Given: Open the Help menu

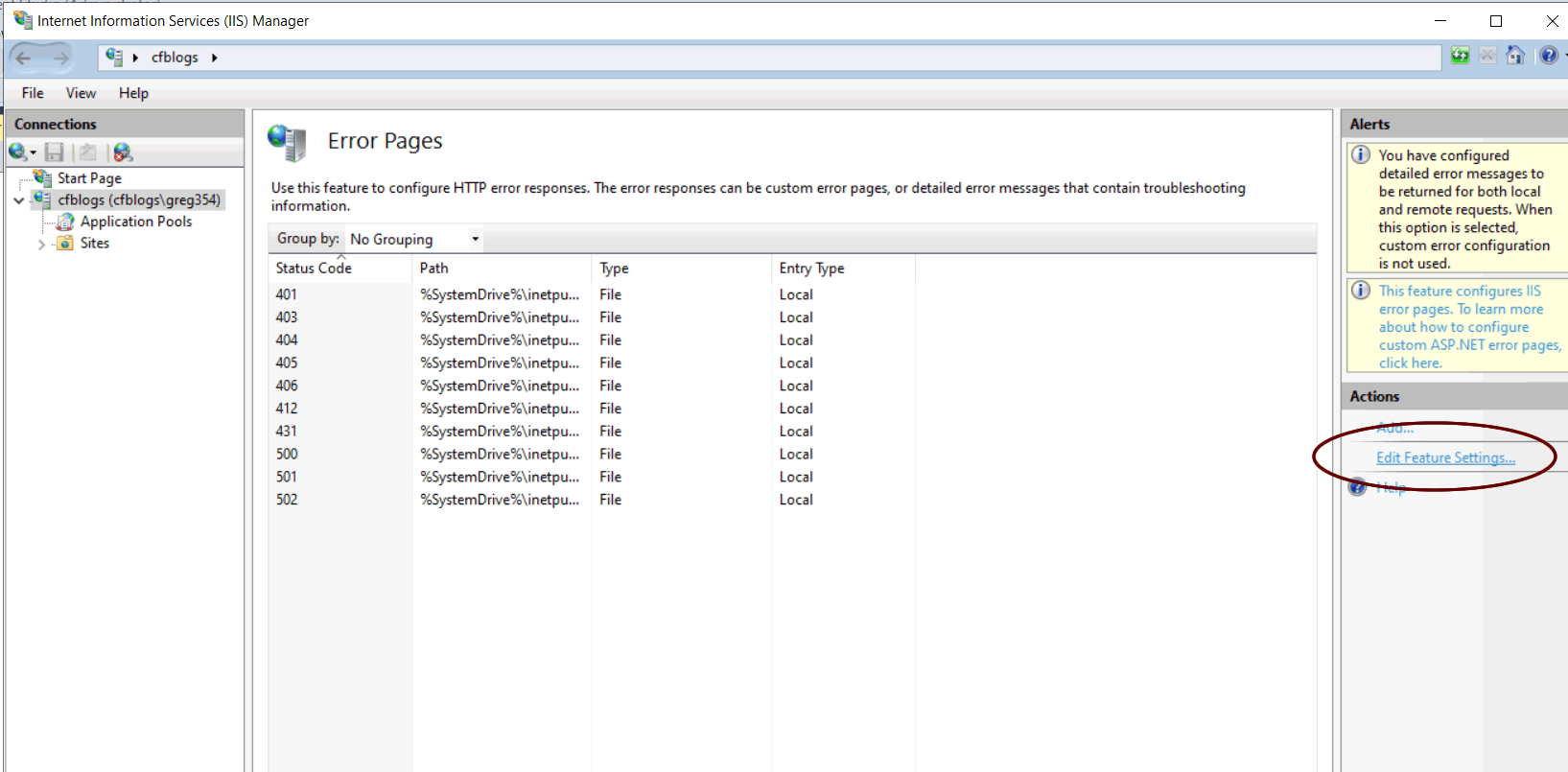Looking at the screenshot, I should coord(133,93).
